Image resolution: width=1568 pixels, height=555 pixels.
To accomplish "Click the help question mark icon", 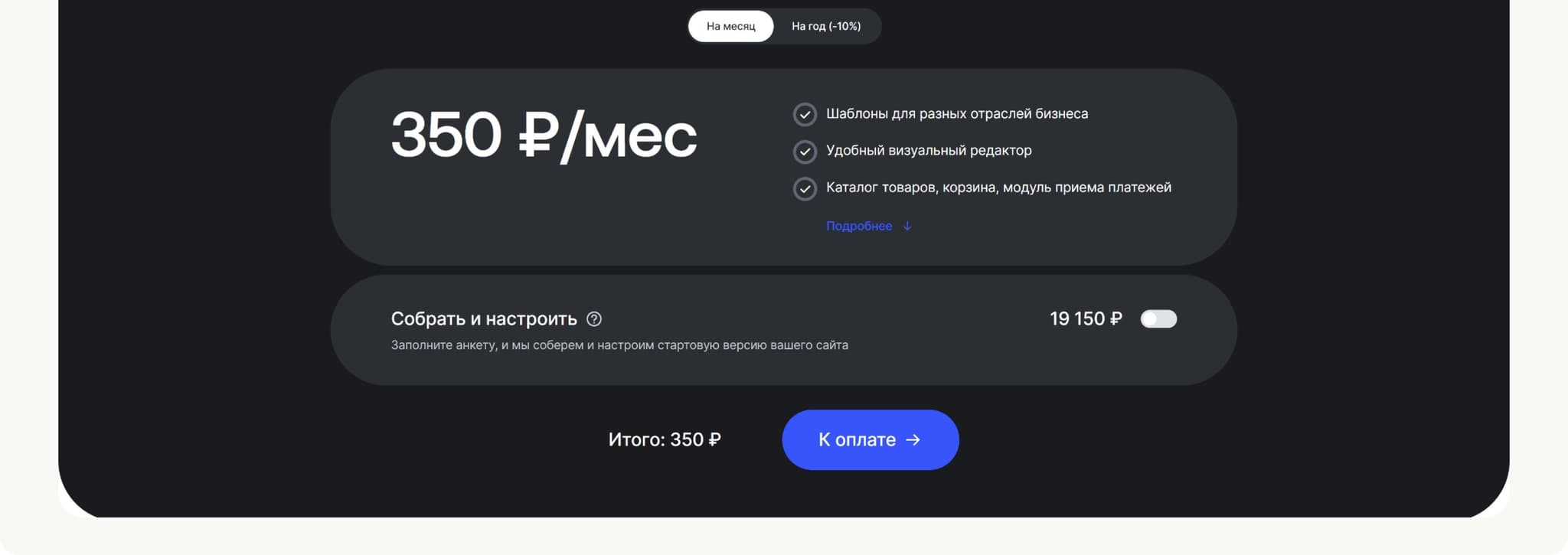I will (x=594, y=319).
